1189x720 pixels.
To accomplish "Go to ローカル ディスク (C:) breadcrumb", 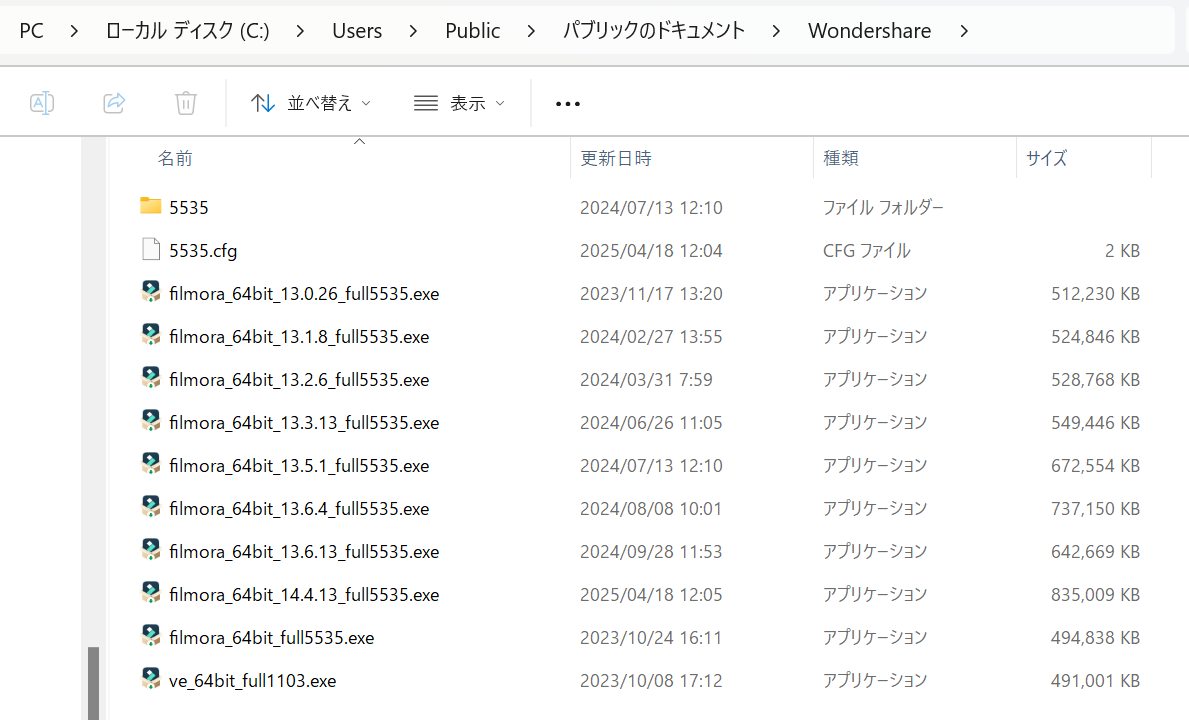I will pos(187,31).
